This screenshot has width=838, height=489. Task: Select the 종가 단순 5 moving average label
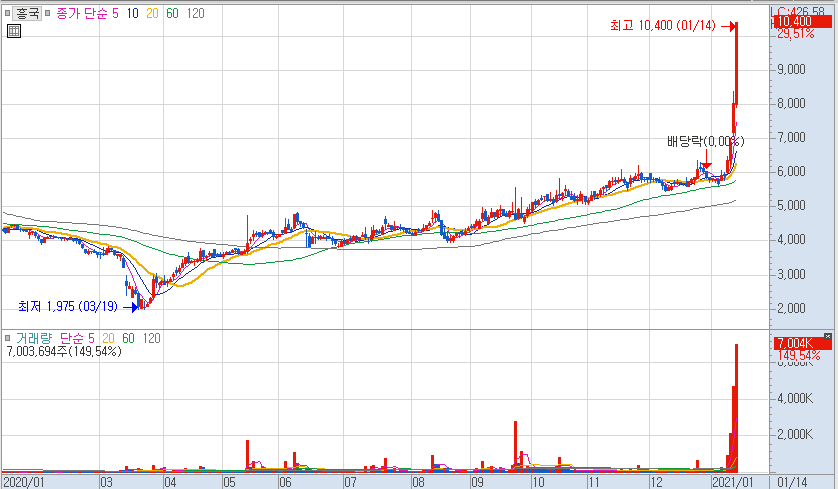tap(88, 13)
